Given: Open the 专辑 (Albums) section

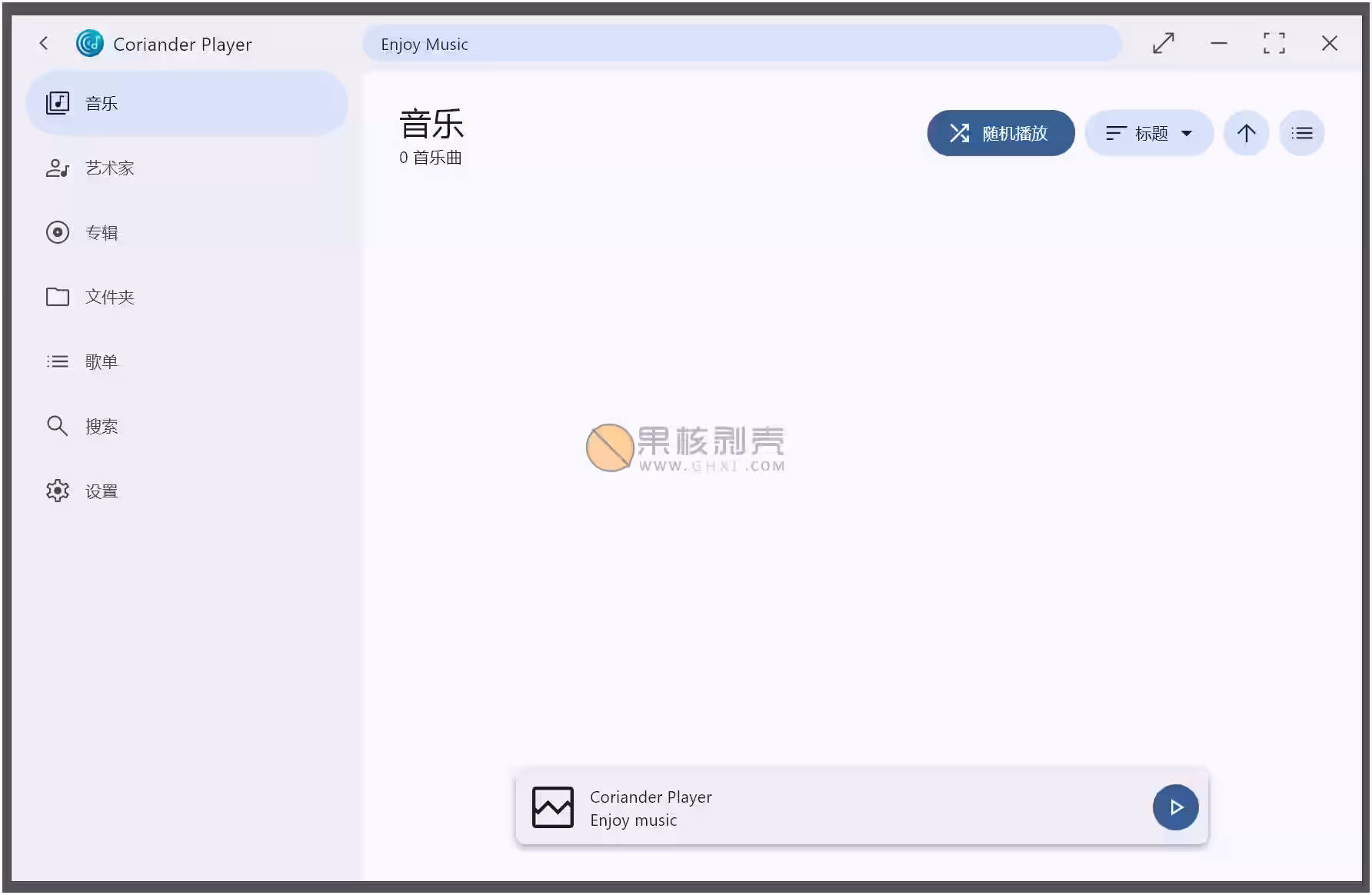Looking at the screenshot, I should point(100,232).
